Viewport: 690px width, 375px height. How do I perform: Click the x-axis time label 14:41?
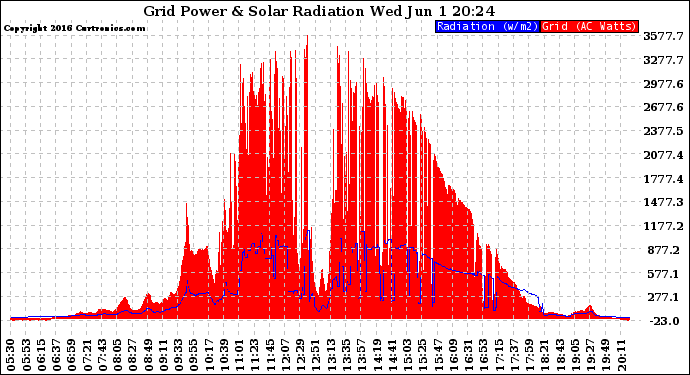click(393, 355)
